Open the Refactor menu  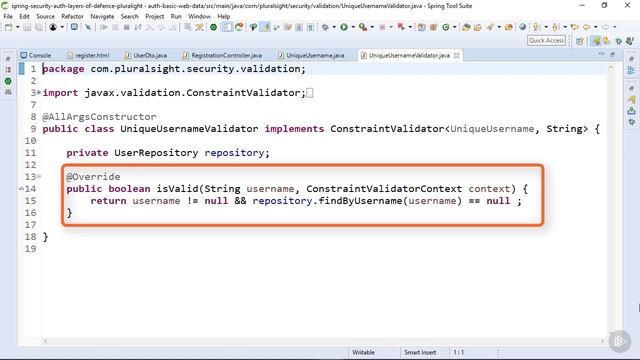coord(72,16)
